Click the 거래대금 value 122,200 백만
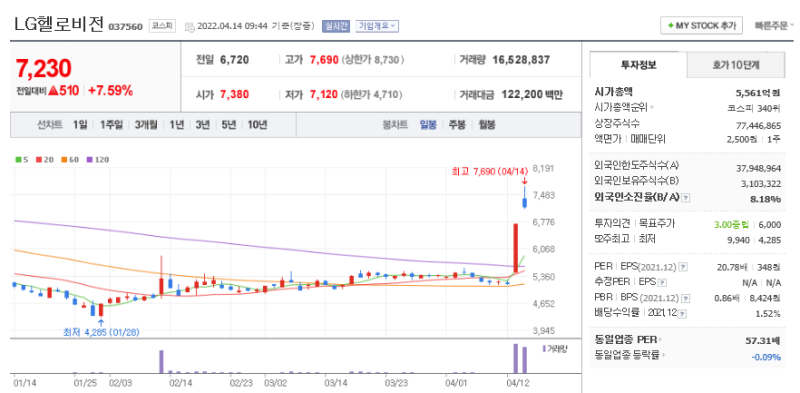 tap(532, 95)
